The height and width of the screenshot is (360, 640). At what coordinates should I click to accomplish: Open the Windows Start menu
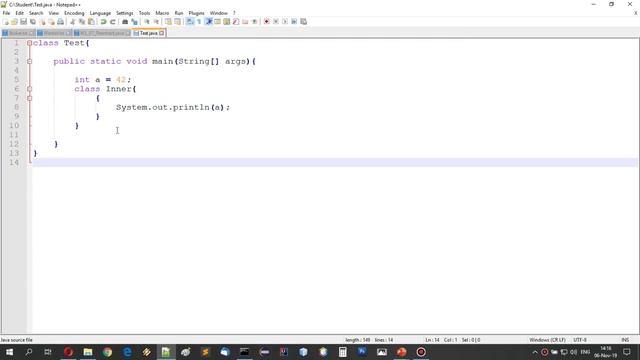pos(9,352)
